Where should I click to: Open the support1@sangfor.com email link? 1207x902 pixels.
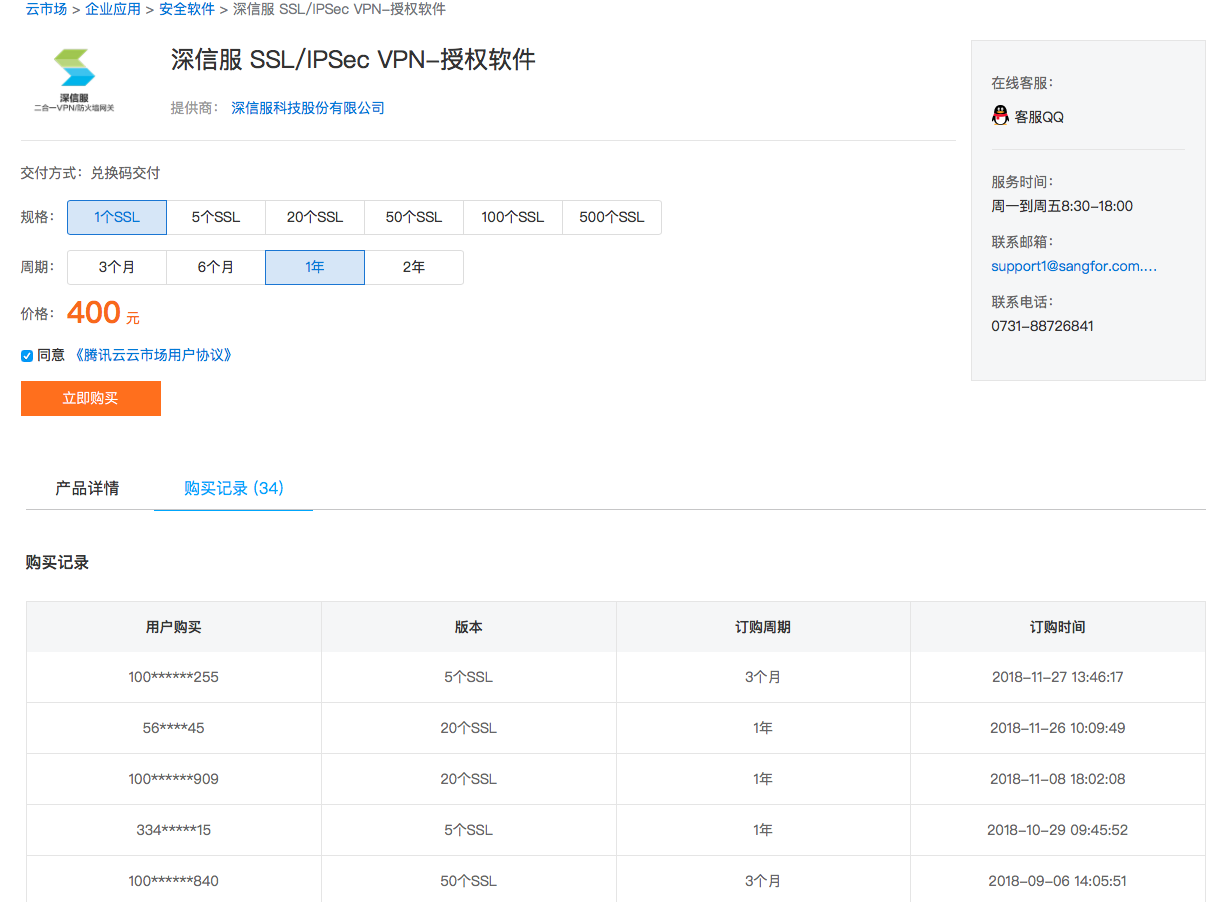(x=1074, y=266)
